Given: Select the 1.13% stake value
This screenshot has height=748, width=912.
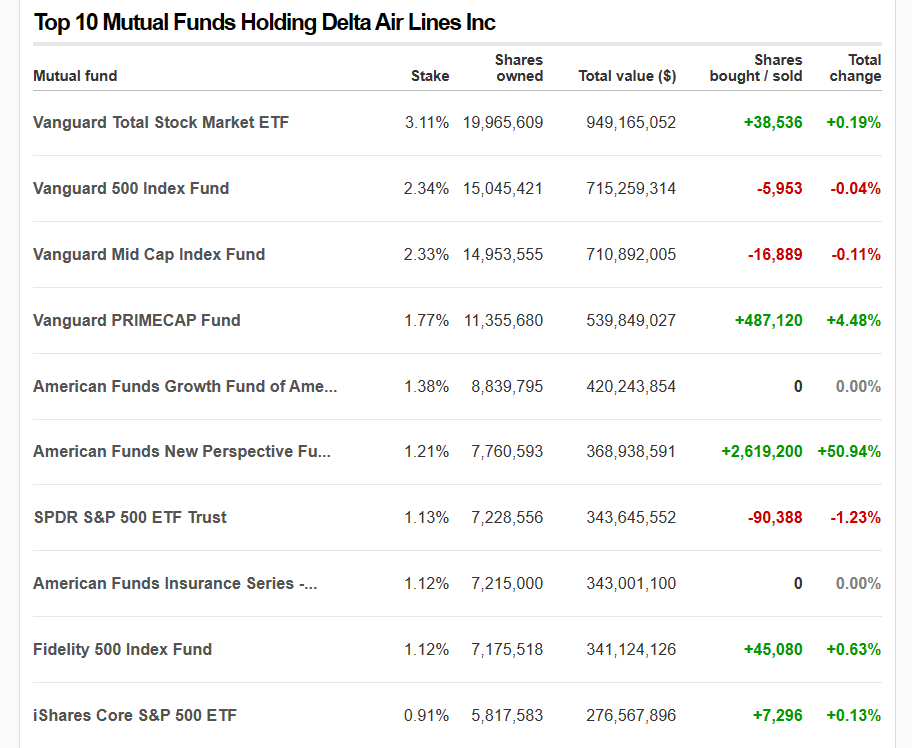Looking at the screenshot, I should point(427,518).
